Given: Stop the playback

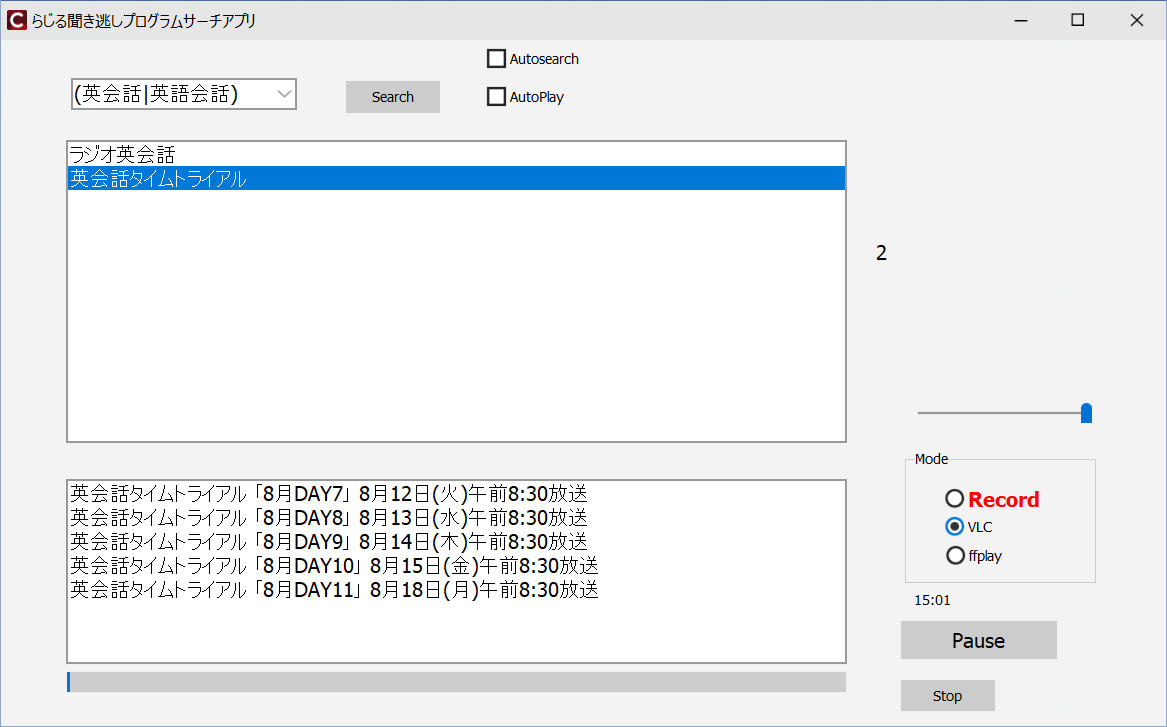Looking at the screenshot, I should click(x=947, y=696).
